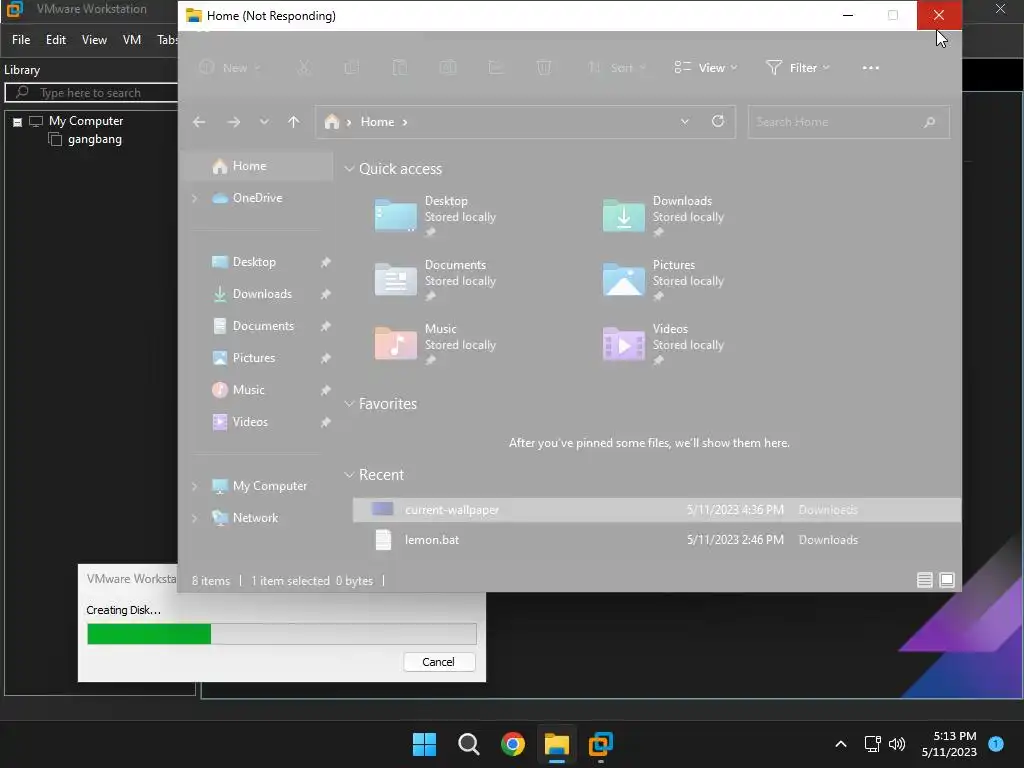This screenshot has width=1024, height=768.
Task: Select the Desktop folder in Quick access
Action: pyautogui.click(x=436, y=216)
